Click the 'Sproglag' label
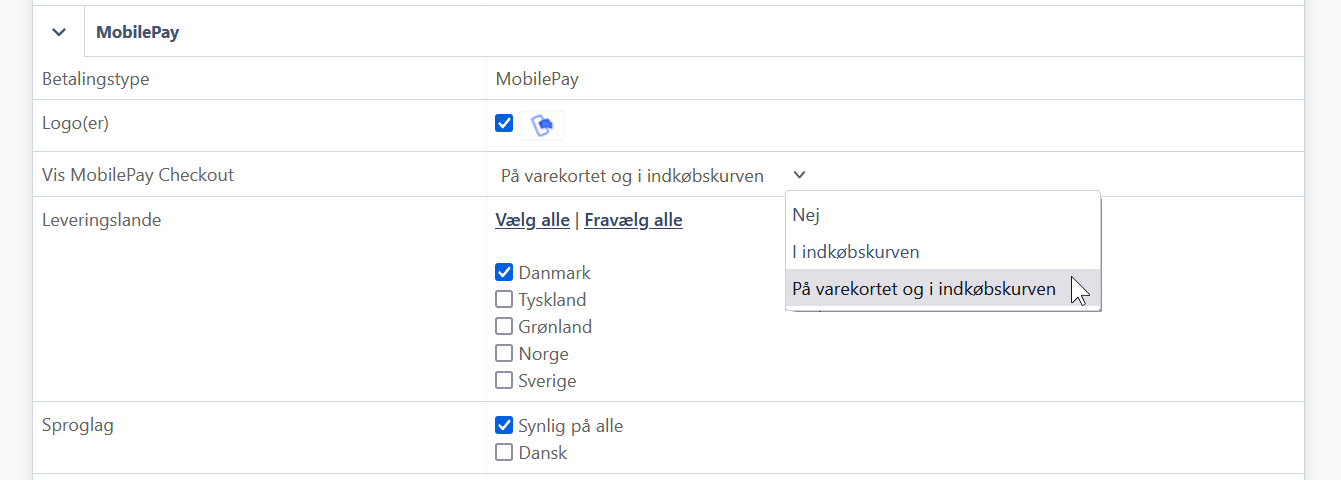This screenshot has width=1341, height=480. point(78,425)
